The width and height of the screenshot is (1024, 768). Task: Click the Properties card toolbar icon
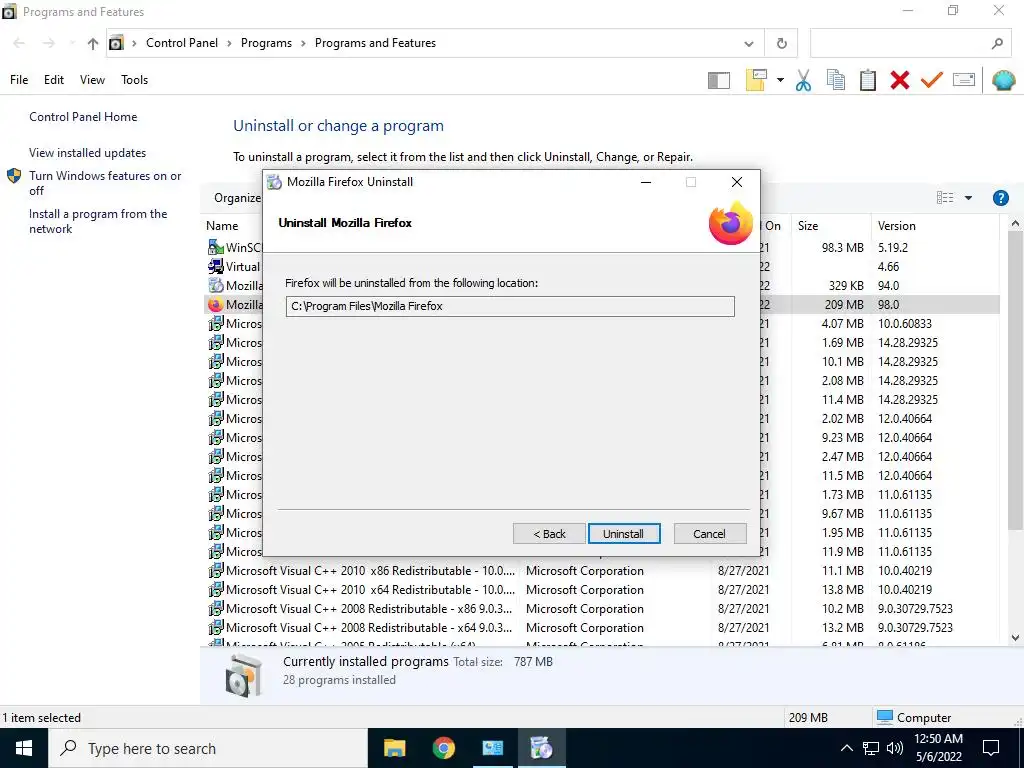click(964, 80)
